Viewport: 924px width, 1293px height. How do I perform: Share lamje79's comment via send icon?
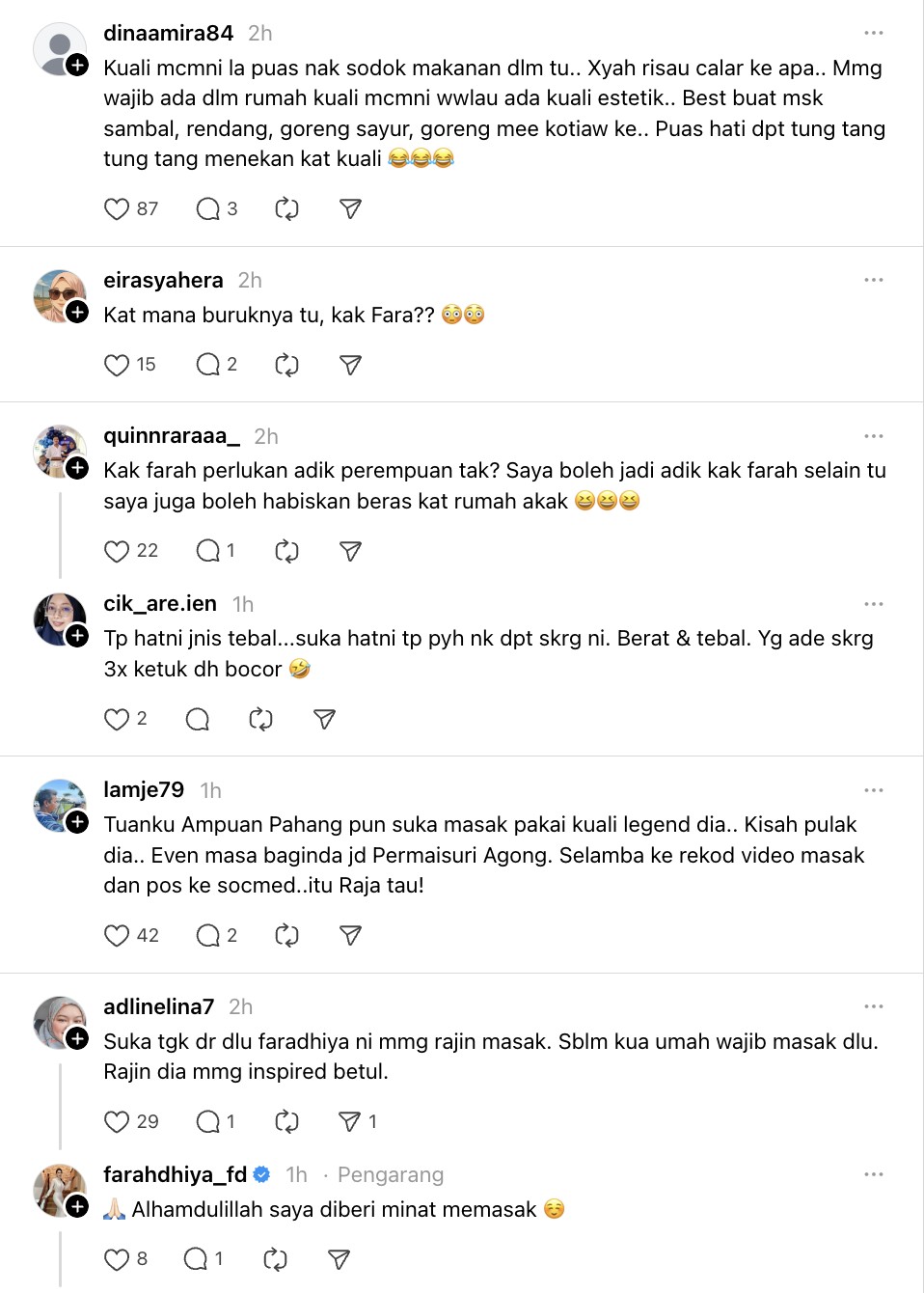[x=350, y=935]
